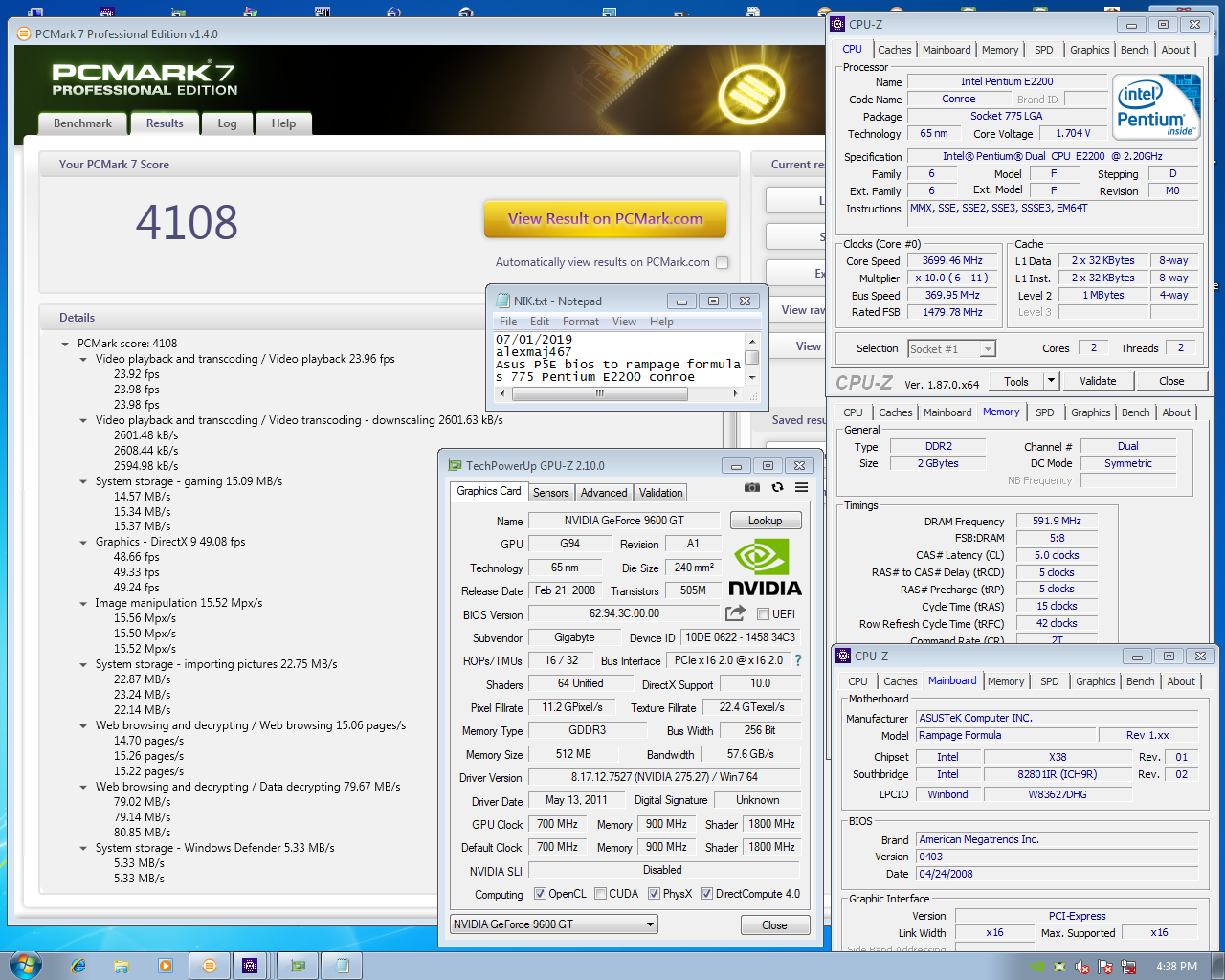Screen dimensions: 1225x980
Task: Collapse the System storage gaming node
Action: tap(83, 481)
